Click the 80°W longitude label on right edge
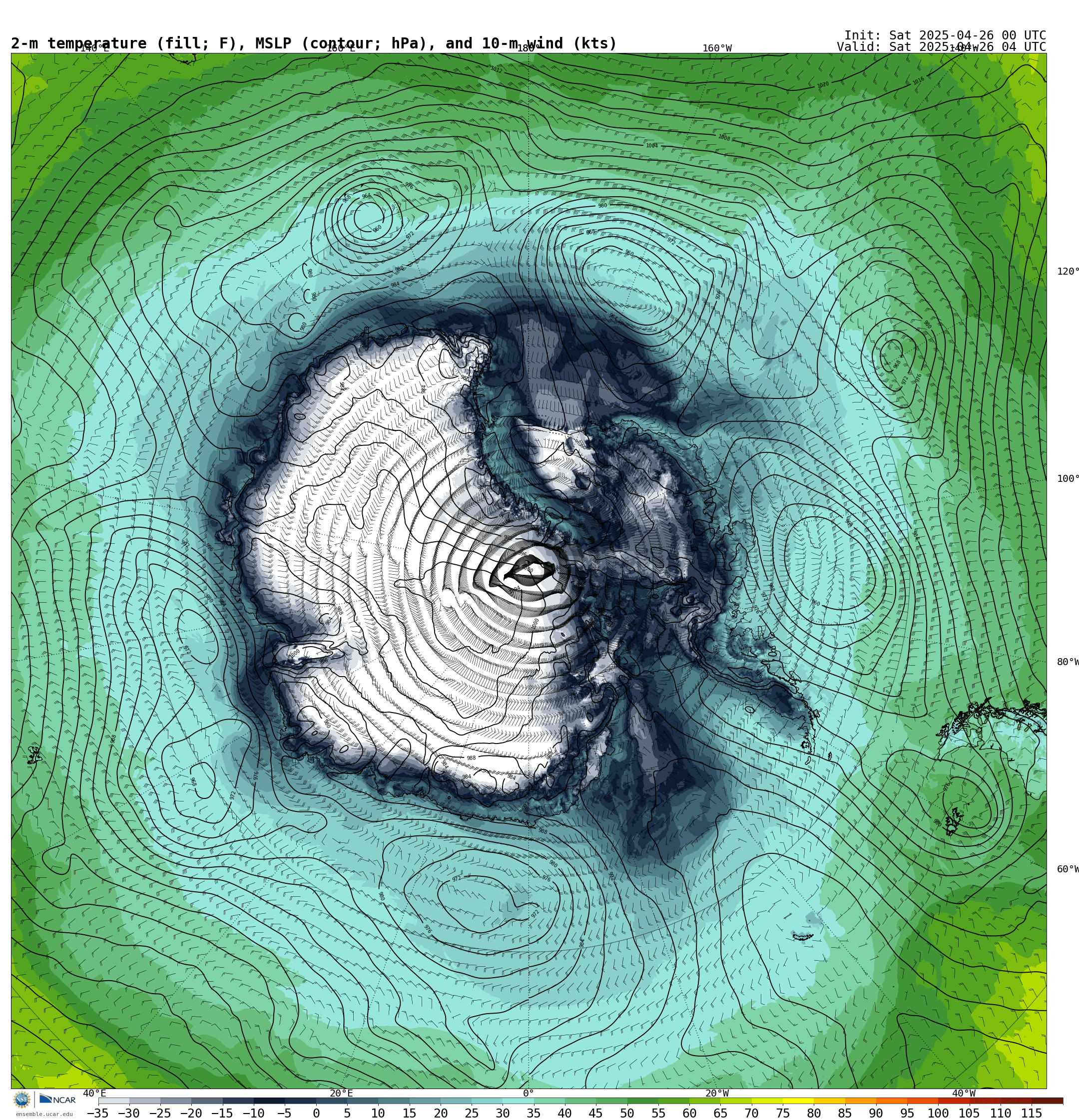Screen dimensions: 1079x1120 point(1068,662)
